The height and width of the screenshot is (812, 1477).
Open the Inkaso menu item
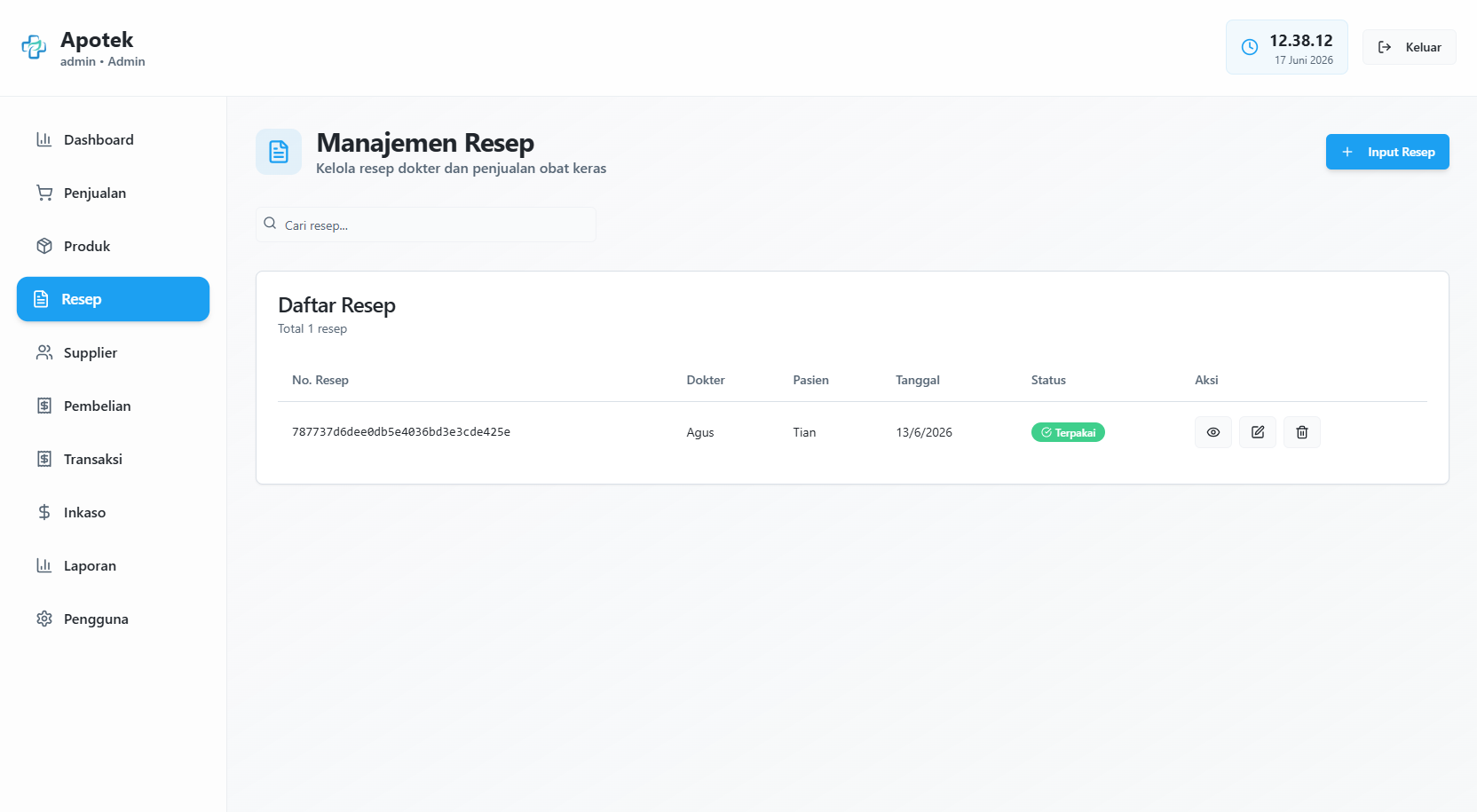click(x=113, y=512)
